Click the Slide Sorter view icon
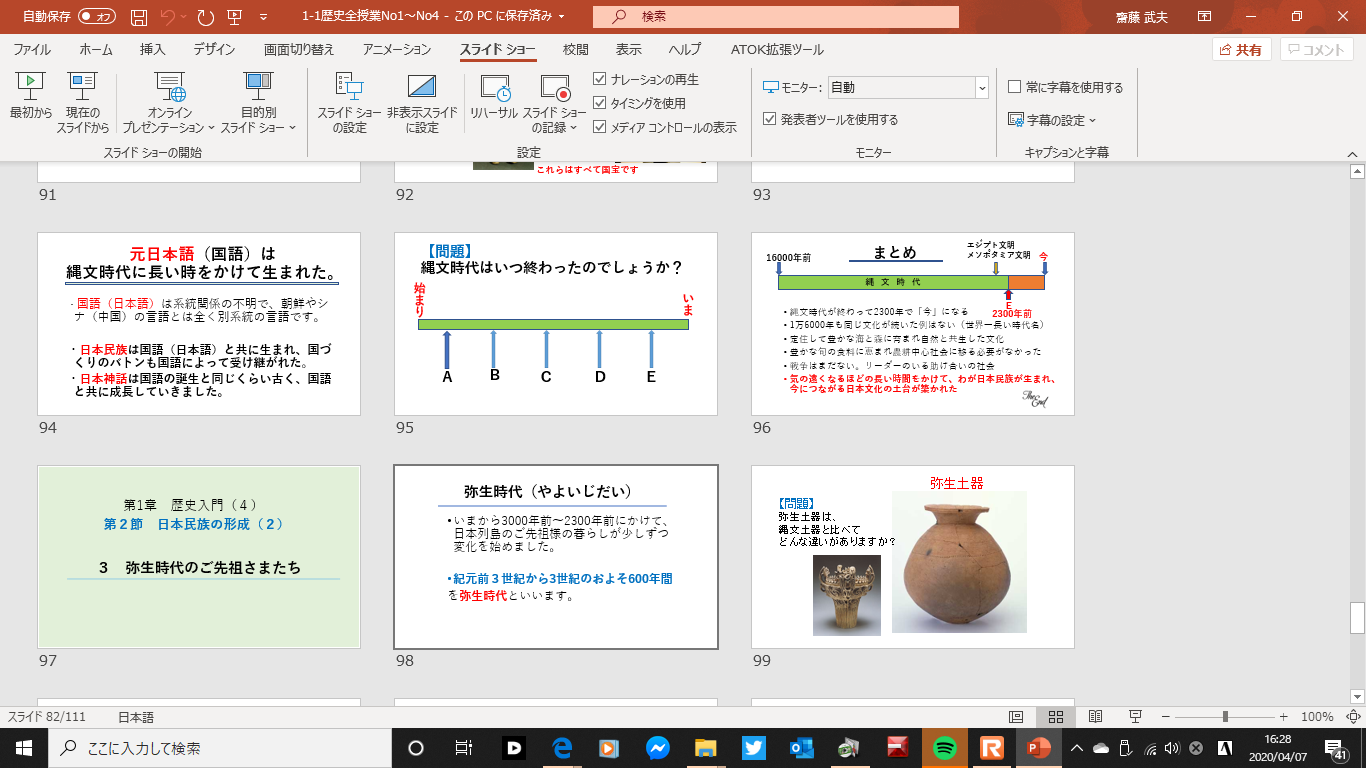The image size is (1366, 768). 1055,717
